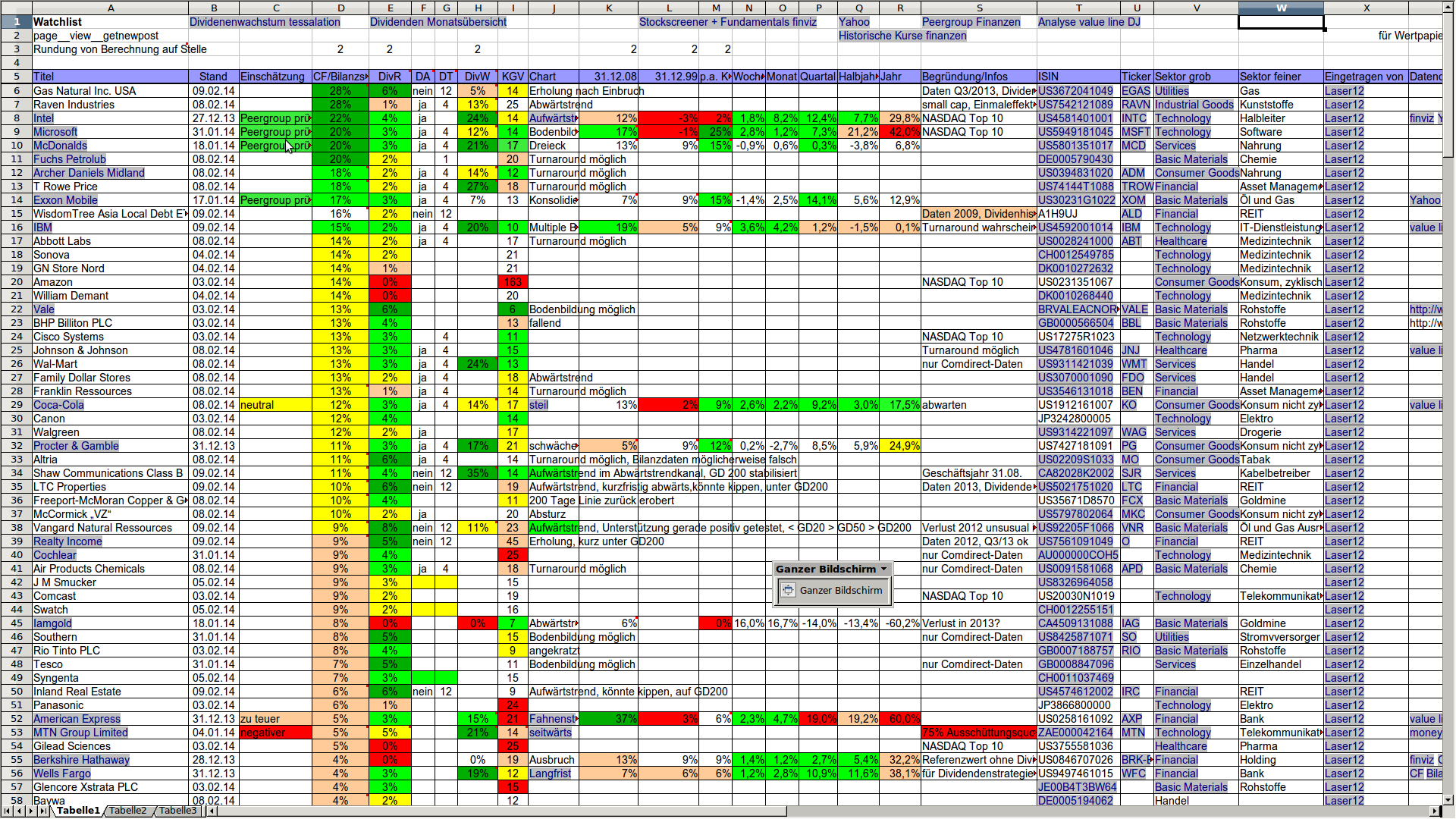The width and height of the screenshot is (1456, 819).
Task: Open the Microsoft hyperlink in Titel column
Action: [55, 132]
